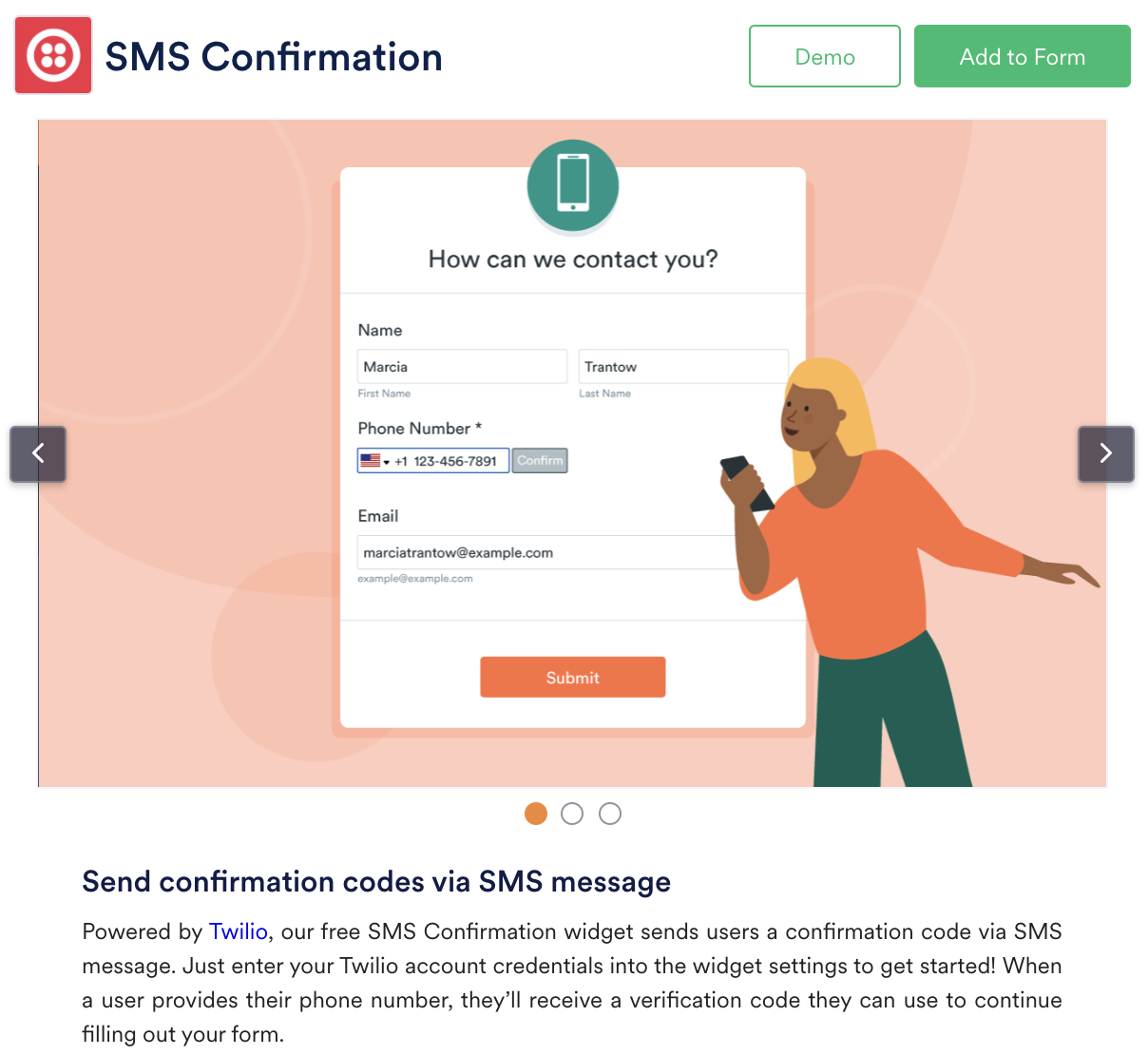Open the country code dropdown arrow
Viewport: 1148px width, 1055px height.
point(387,462)
